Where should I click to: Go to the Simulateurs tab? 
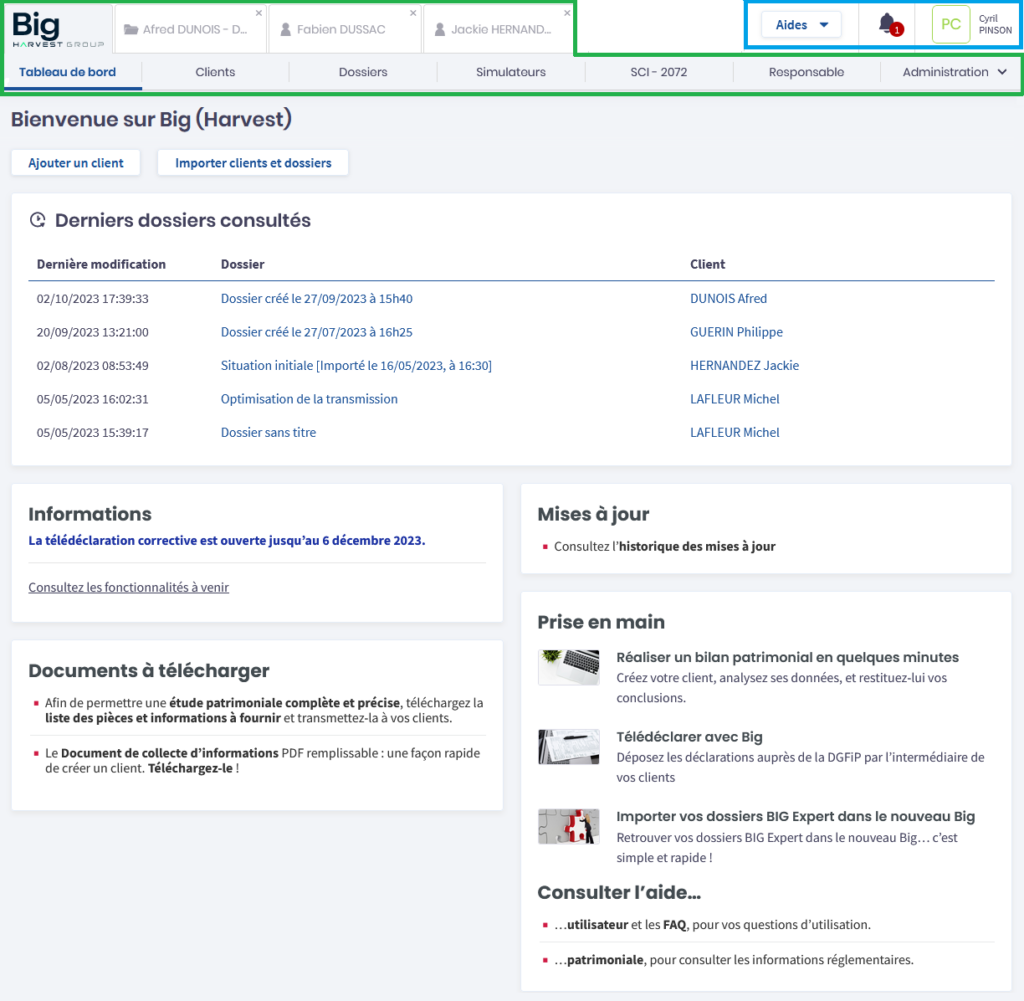(511, 72)
